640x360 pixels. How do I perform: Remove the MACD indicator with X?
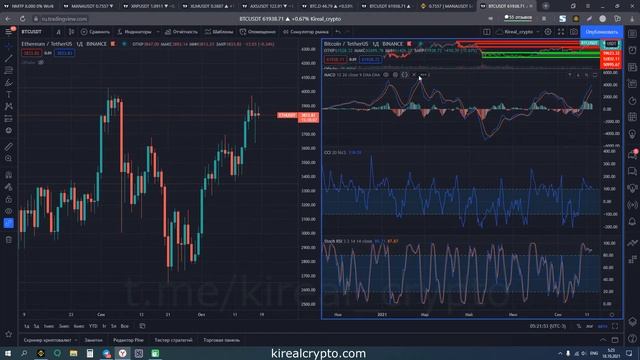point(414,75)
